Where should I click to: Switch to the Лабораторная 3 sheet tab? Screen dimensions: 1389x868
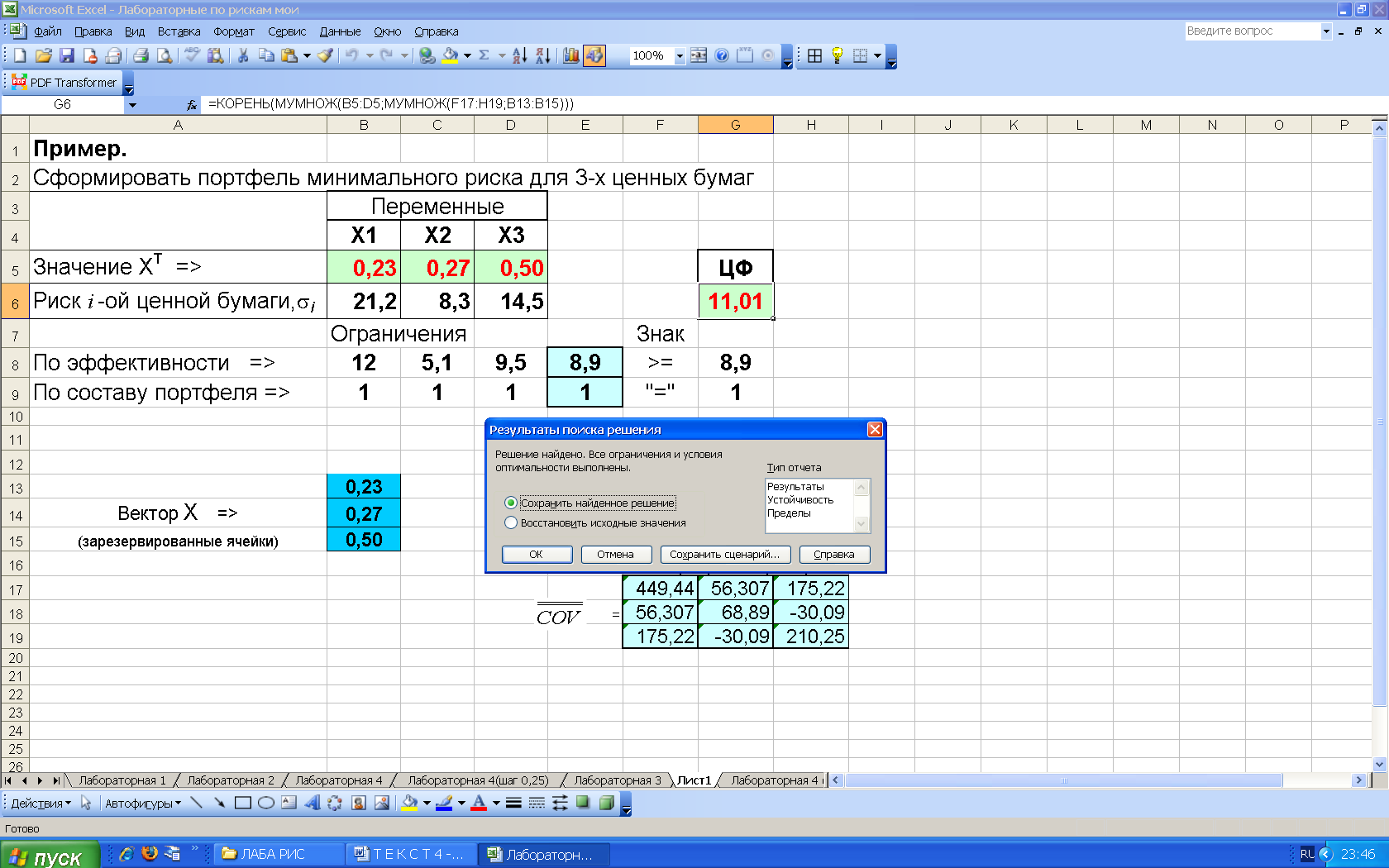(618, 780)
